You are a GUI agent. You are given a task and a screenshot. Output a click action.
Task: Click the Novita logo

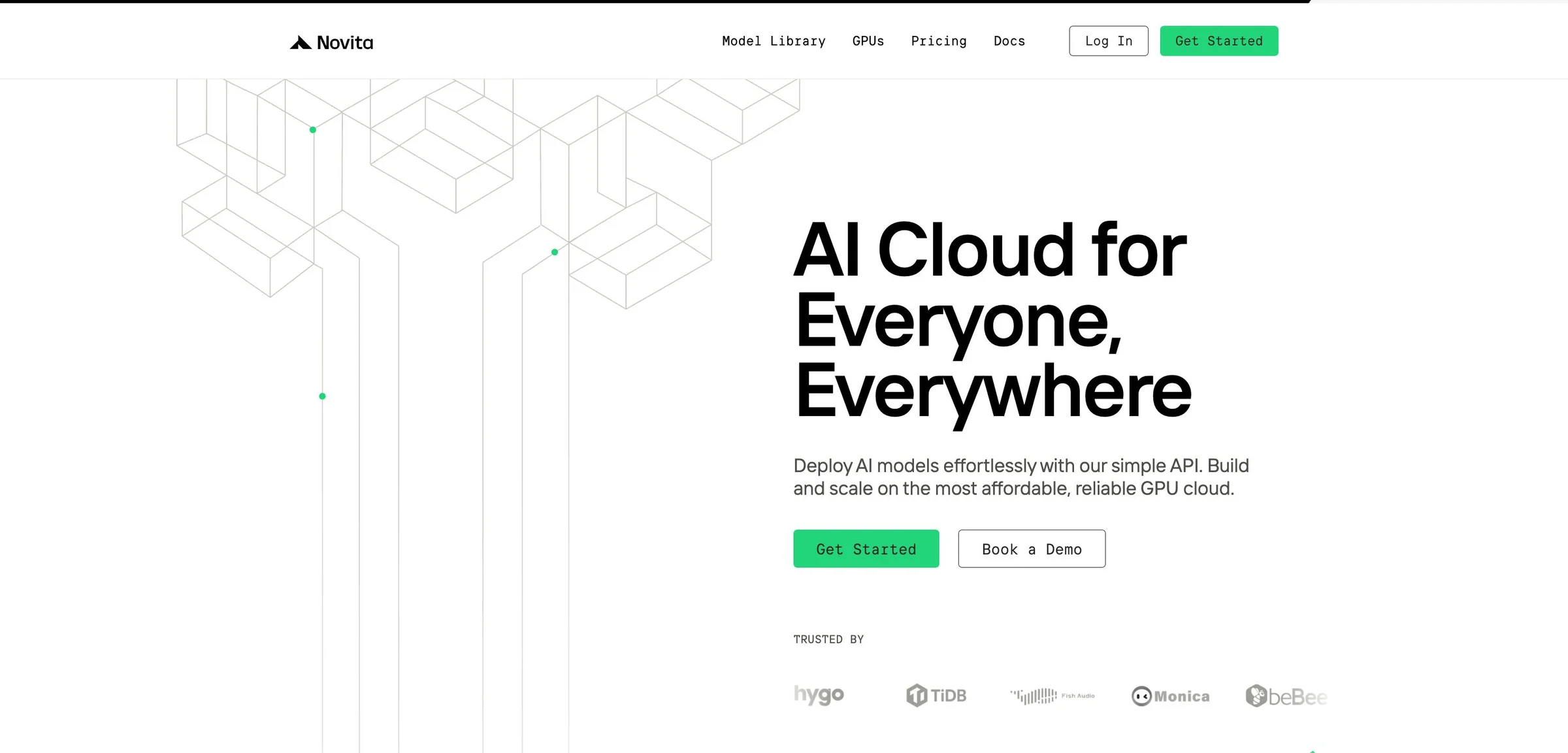point(331,42)
